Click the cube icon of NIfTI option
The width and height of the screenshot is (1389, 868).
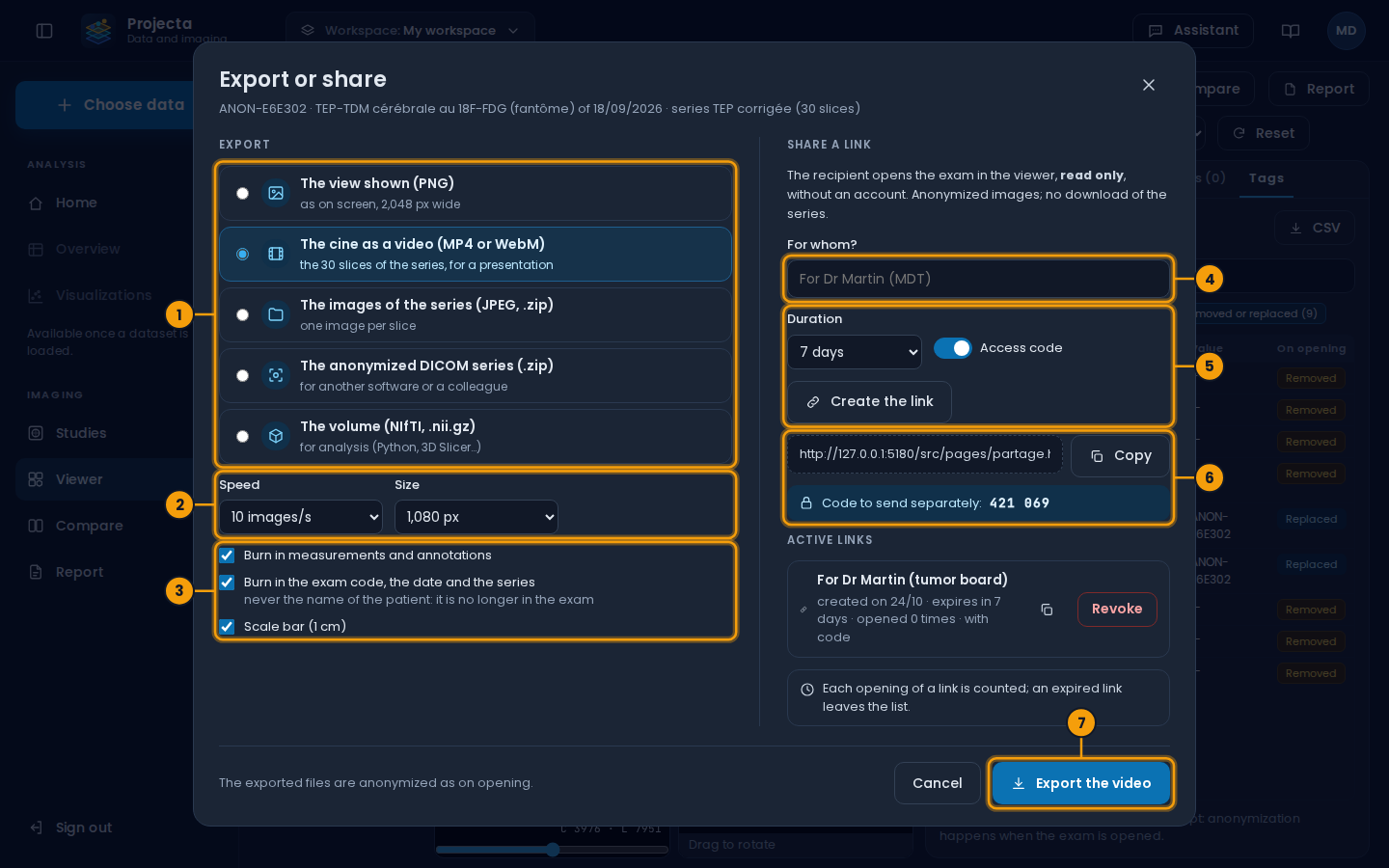(276, 436)
